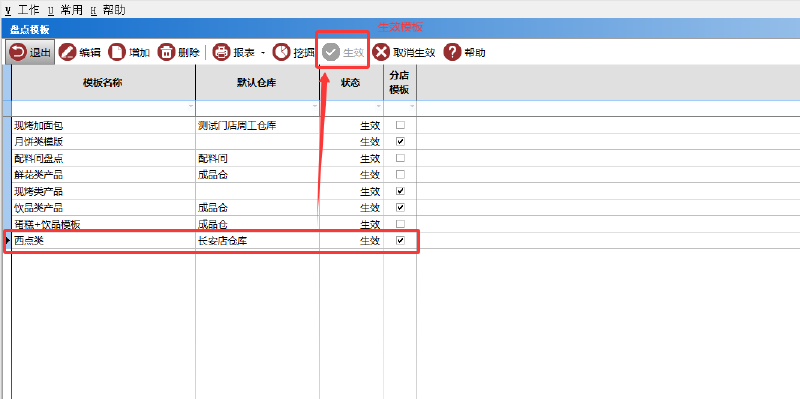Open the 分店模板 column filter dropdown

coord(412,107)
